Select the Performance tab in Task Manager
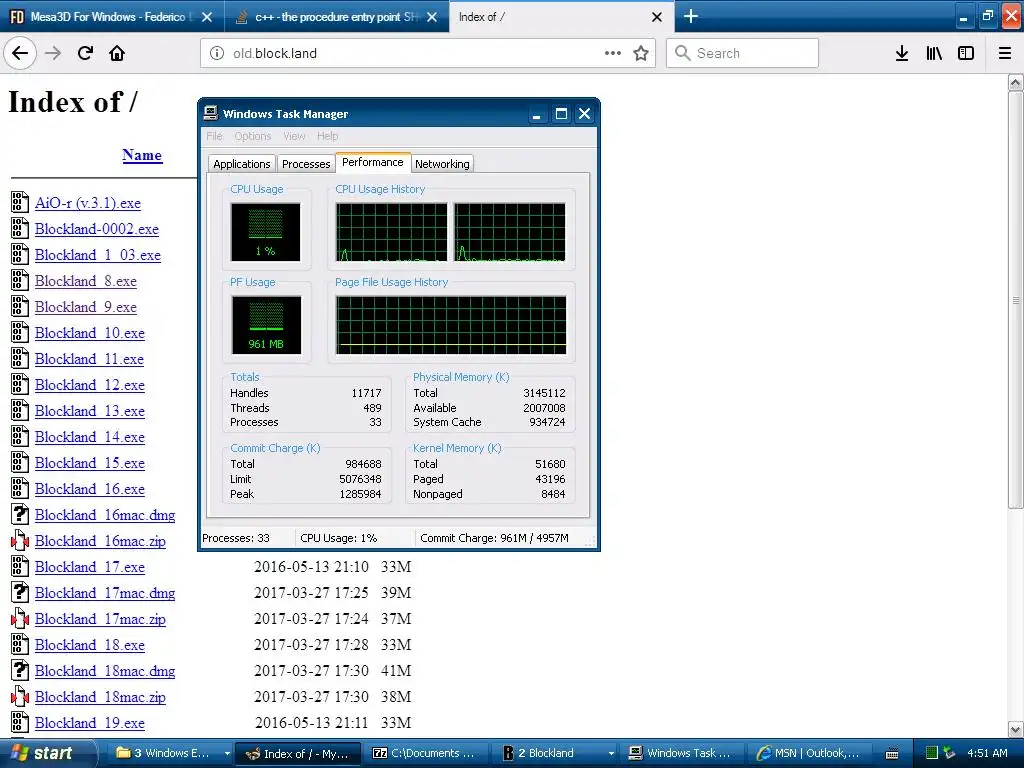1024x768 pixels. click(373, 162)
